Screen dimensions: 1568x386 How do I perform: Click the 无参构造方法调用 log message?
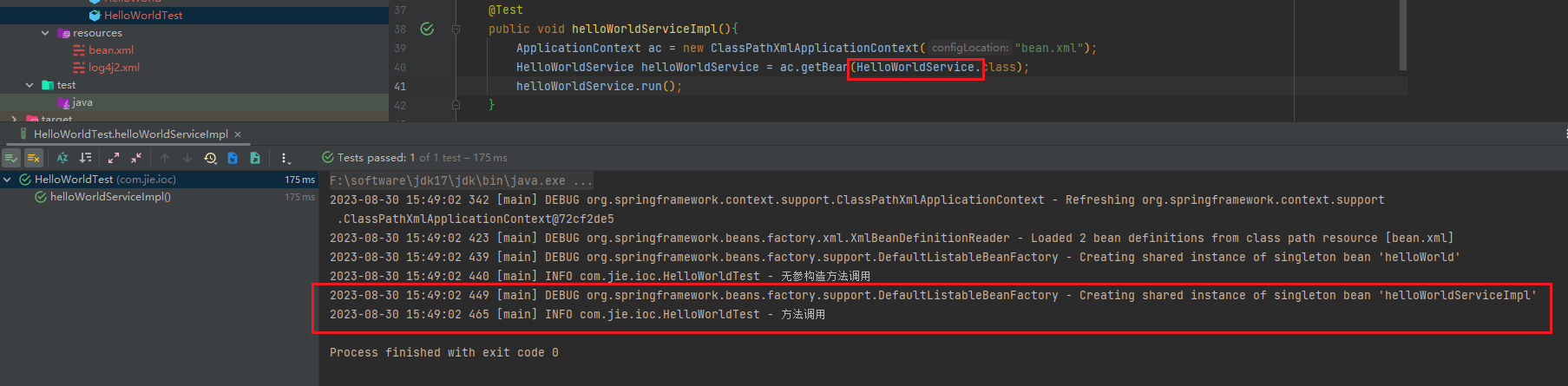pyautogui.click(x=825, y=276)
